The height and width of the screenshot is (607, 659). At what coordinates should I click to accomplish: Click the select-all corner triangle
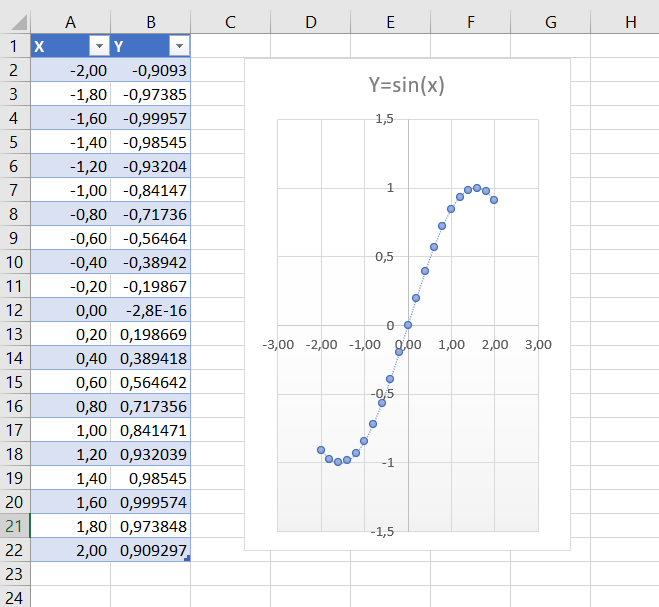(19, 22)
